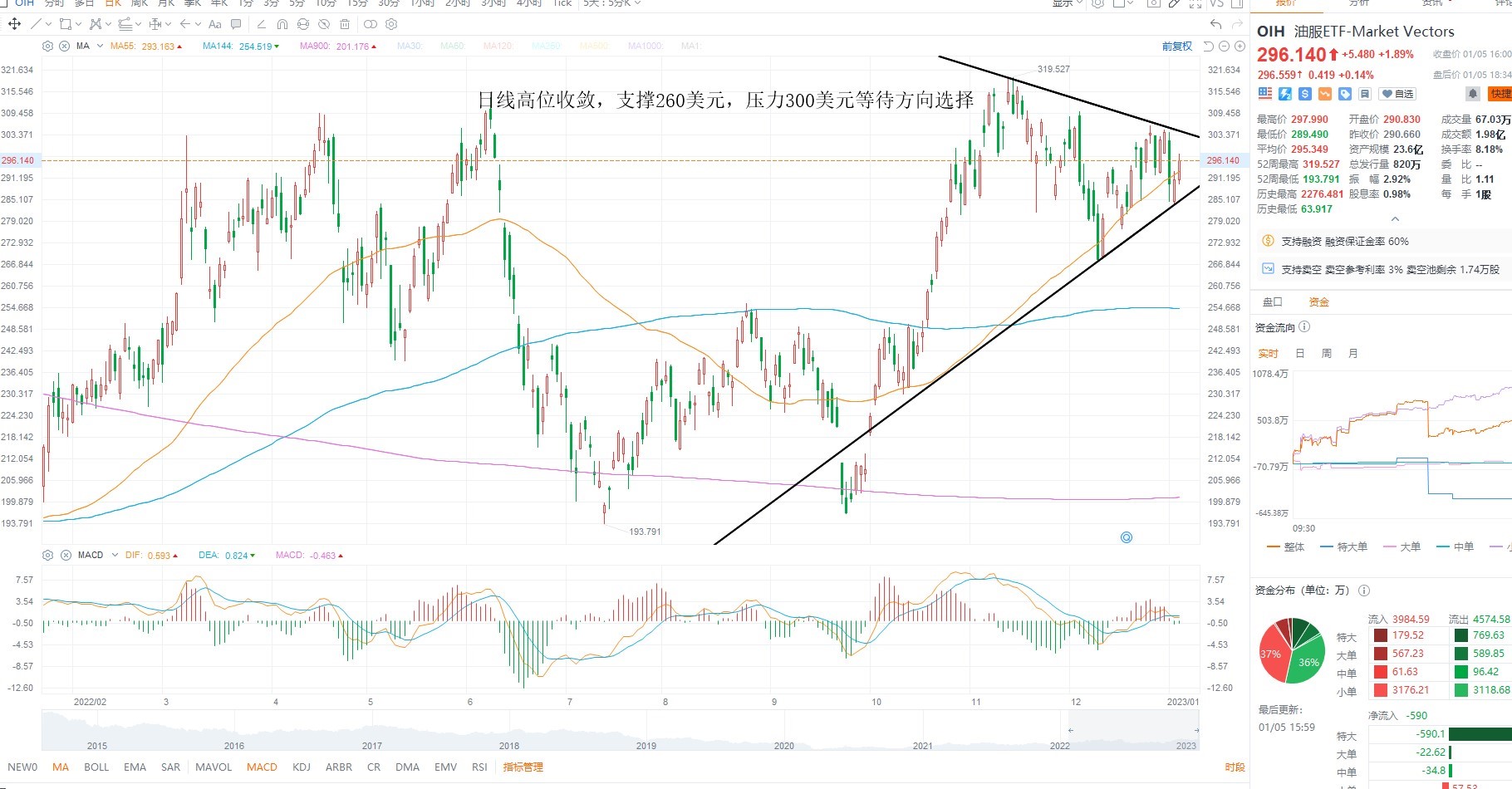This screenshot has width=1512, height=789.
Task: Click the 时段 link at bottom right
Action: [1235, 767]
